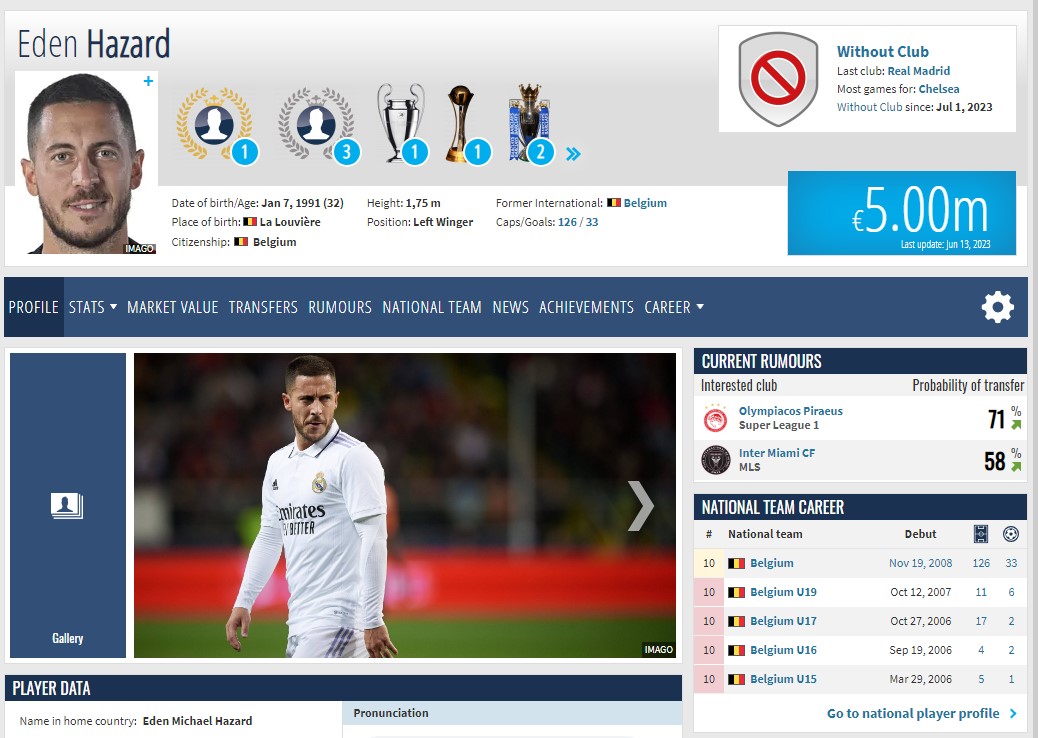Screen dimensions: 1038x738
Task: Expand the STATS dropdown menu
Action: [x=92, y=307]
